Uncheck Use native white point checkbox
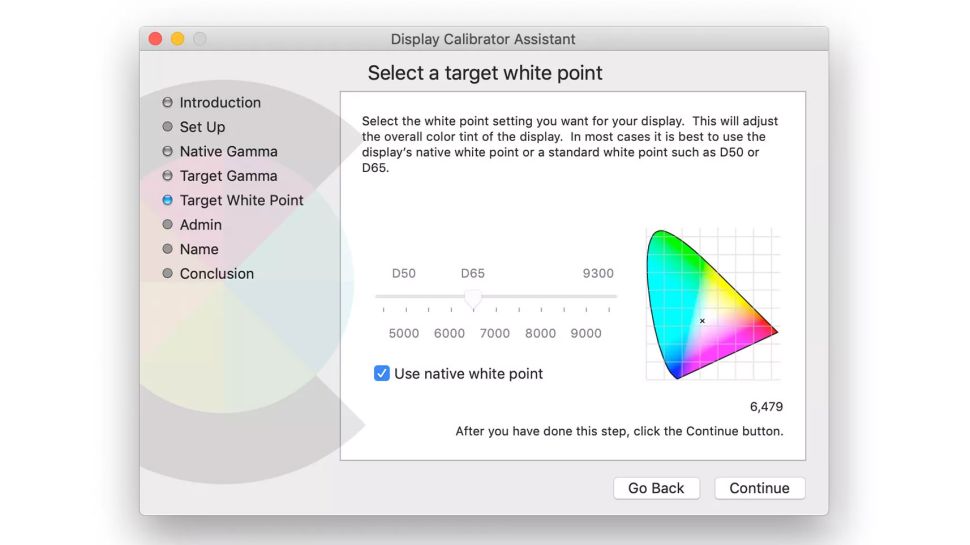The height and width of the screenshot is (545, 970). click(382, 373)
